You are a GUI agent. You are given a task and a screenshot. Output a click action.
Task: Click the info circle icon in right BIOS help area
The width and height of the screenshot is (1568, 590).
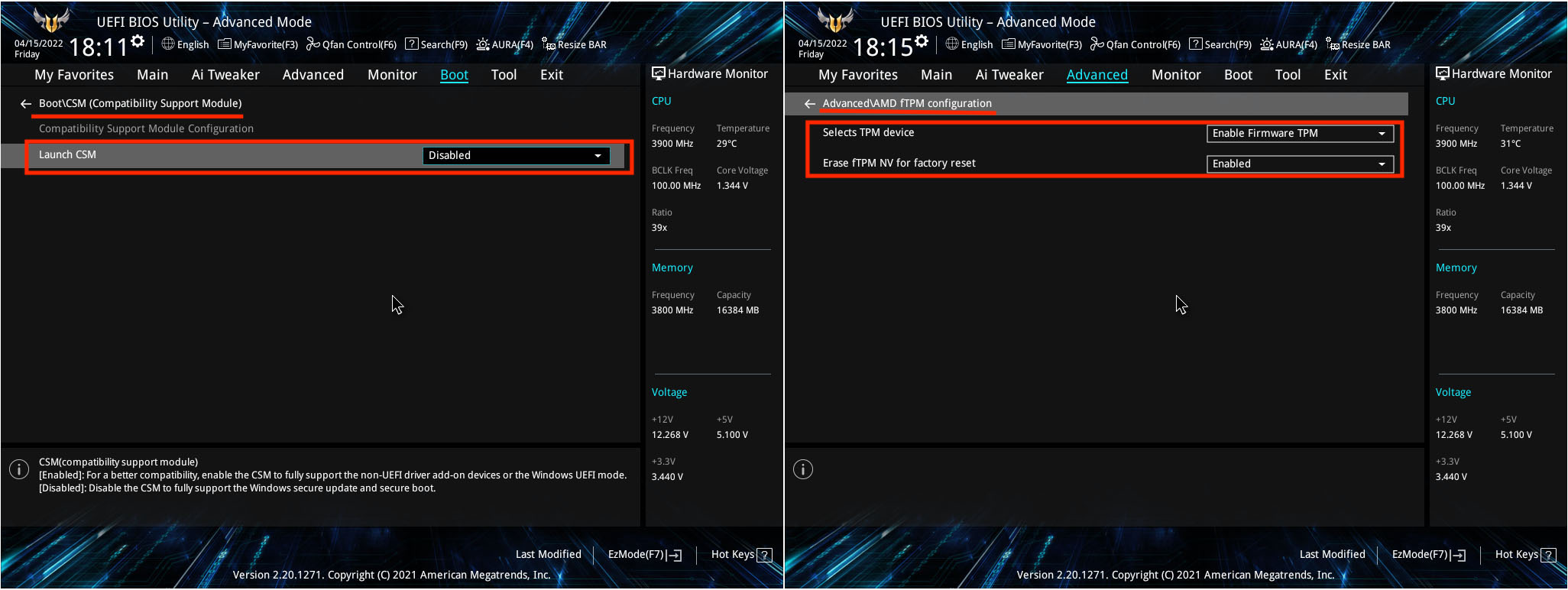click(x=803, y=469)
